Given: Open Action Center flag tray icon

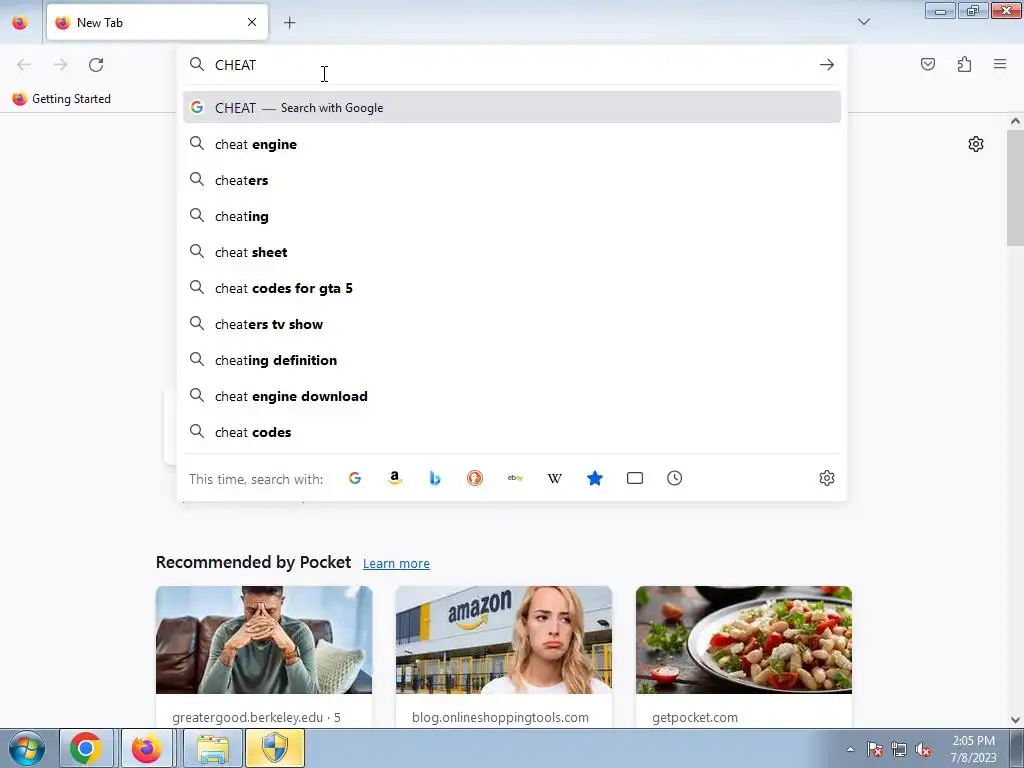Looking at the screenshot, I should [x=875, y=749].
